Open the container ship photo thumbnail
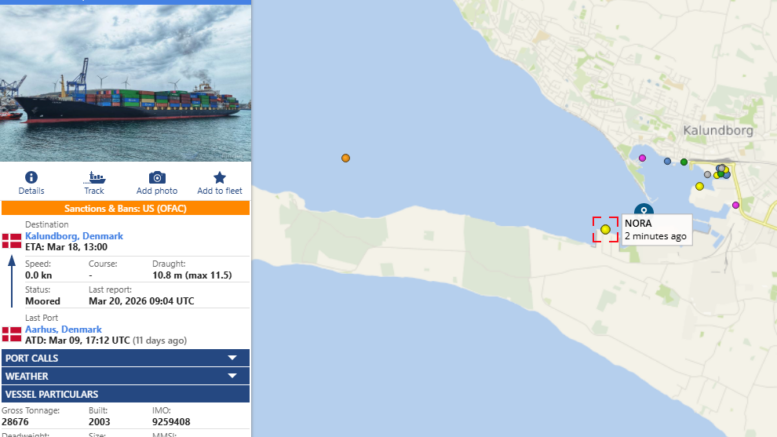777x437 pixels. tap(125, 83)
